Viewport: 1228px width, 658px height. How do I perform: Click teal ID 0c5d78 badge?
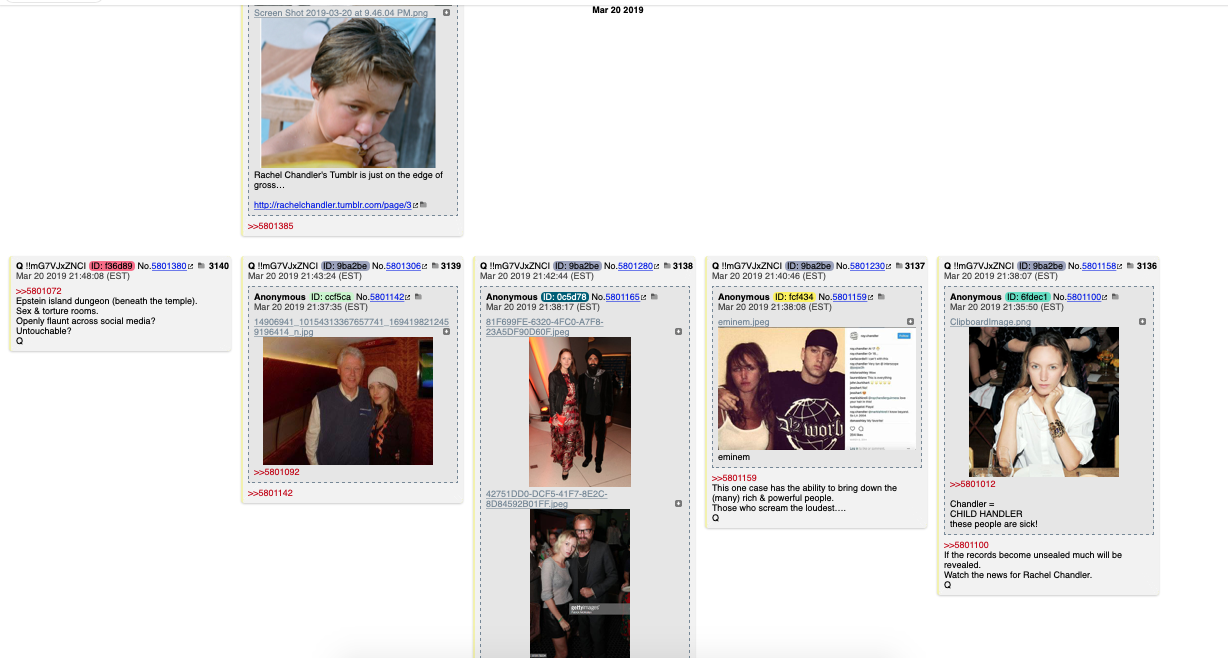point(565,297)
